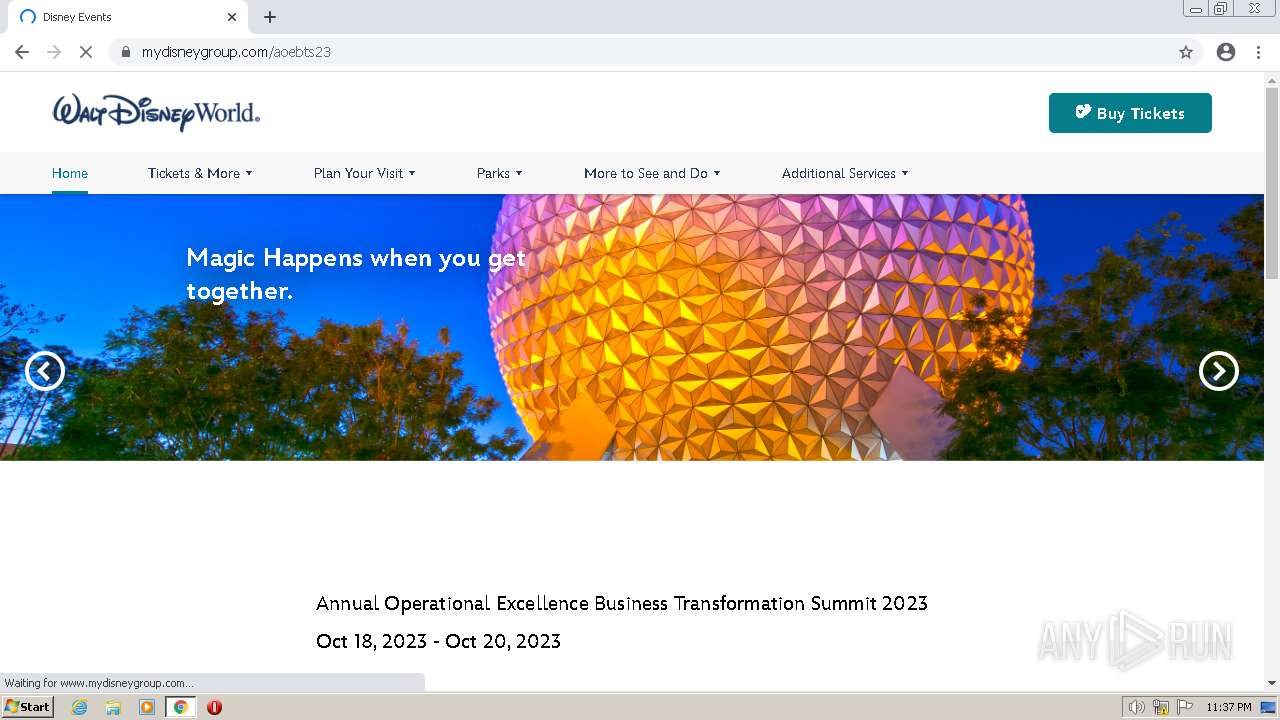This screenshot has width=1280, height=720.
Task: Show the previous carousel slide
Action: pyautogui.click(x=45, y=371)
